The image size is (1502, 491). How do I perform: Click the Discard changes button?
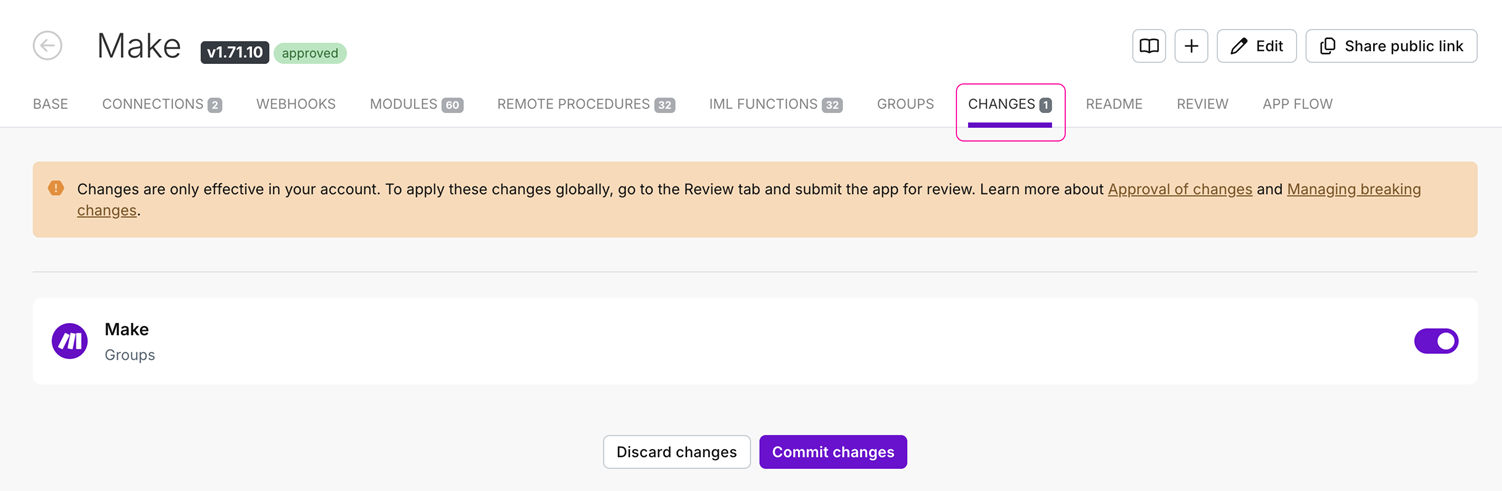pos(677,452)
